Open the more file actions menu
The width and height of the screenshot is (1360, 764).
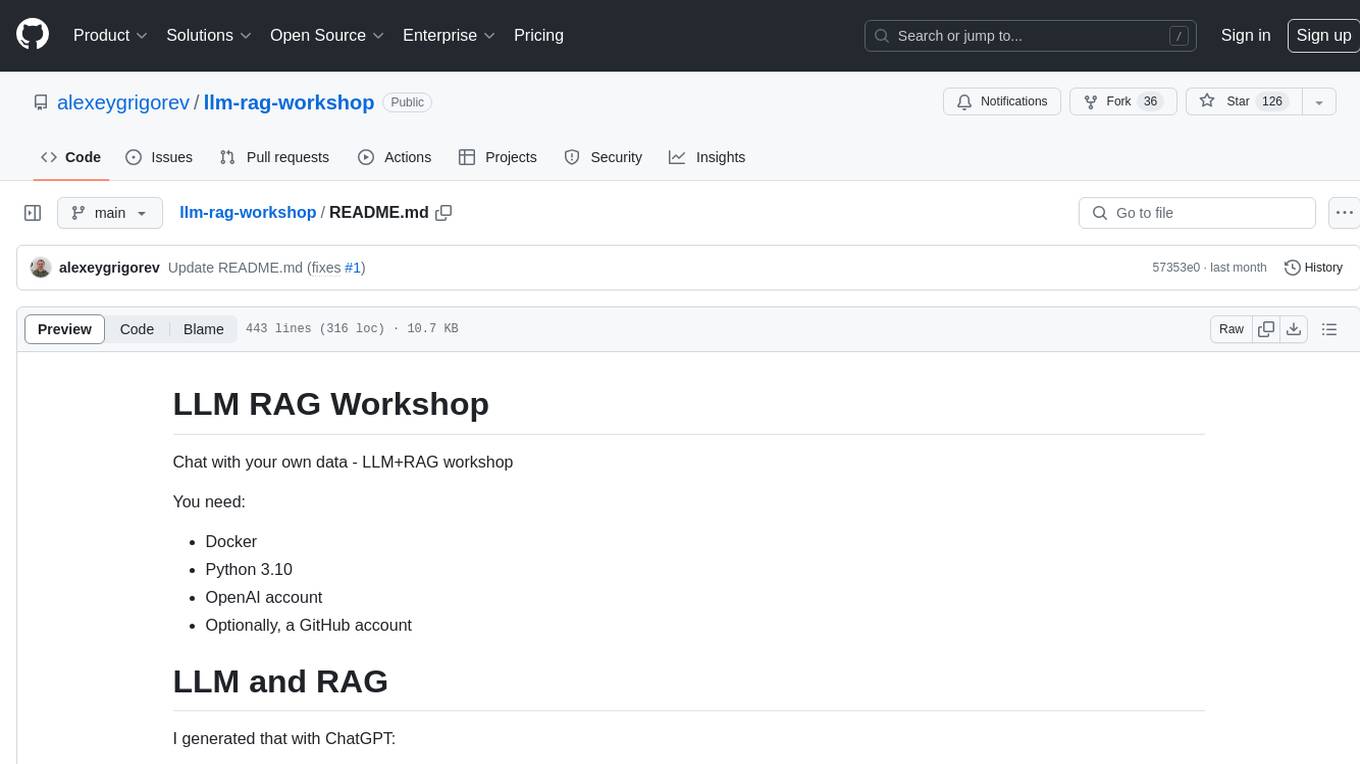(x=1344, y=213)
